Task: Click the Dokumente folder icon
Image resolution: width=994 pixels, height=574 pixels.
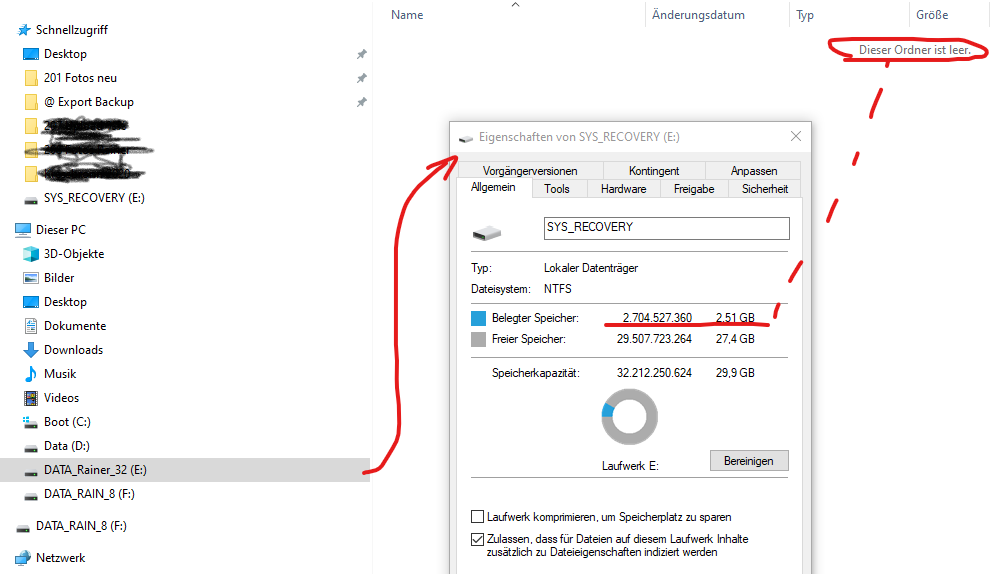Action: point(30,326)
